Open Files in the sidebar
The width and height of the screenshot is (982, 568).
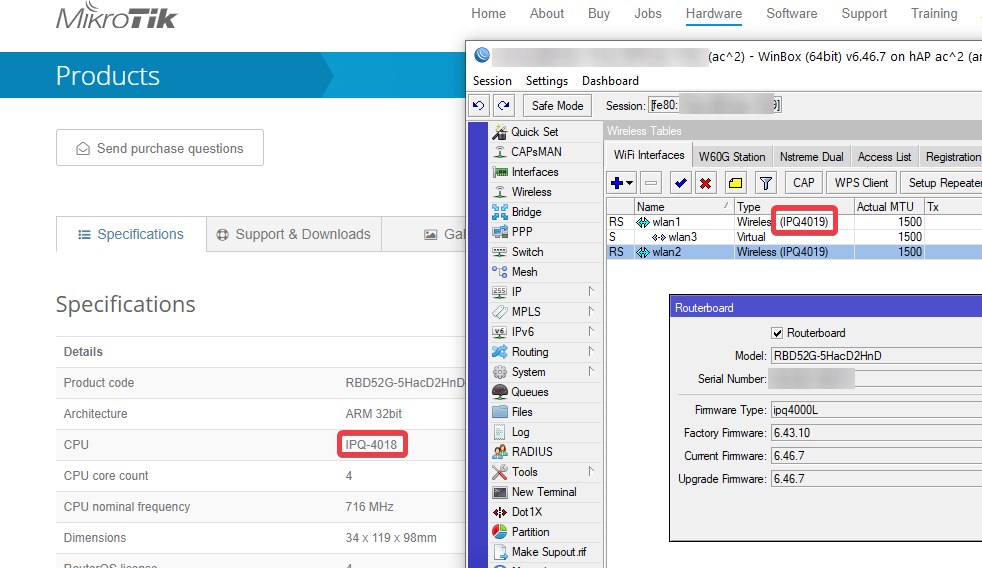pyautogui.click(x=522, y=412)
